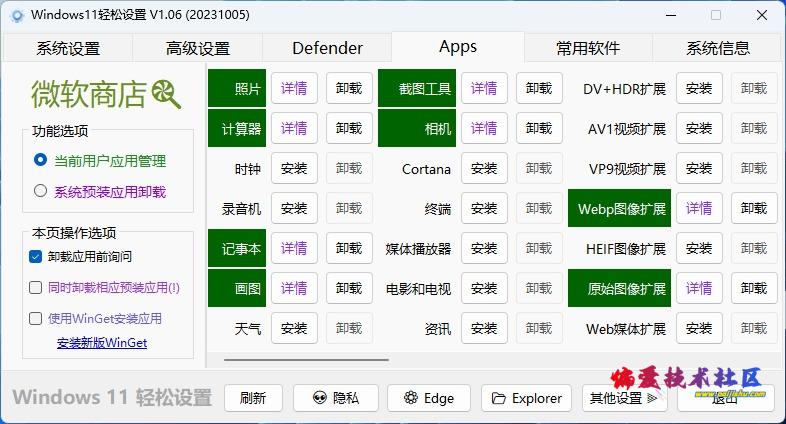Install AV1视频扩展

699,128
